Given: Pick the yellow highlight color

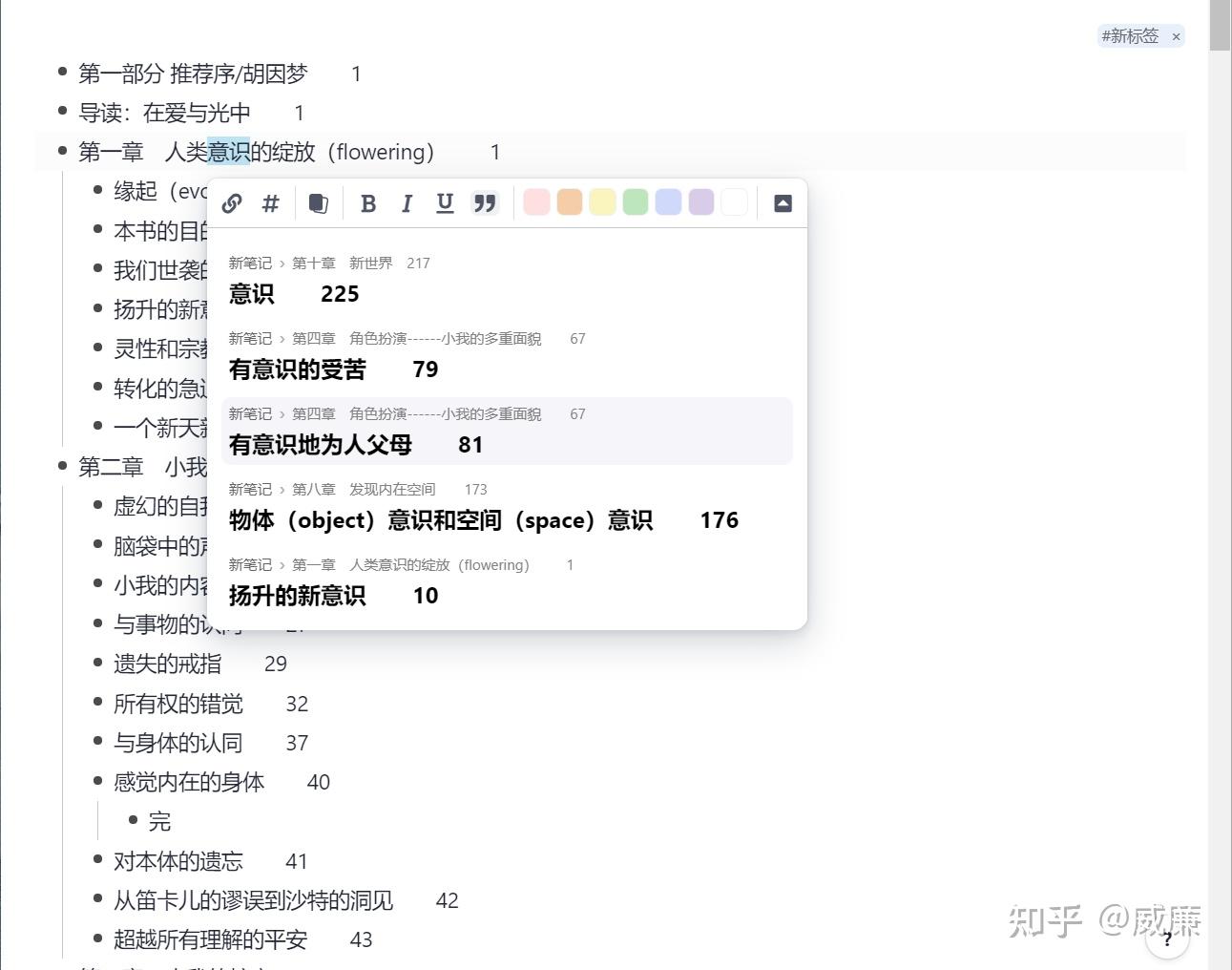Looking at the screenshot, I should coord(602,202).
